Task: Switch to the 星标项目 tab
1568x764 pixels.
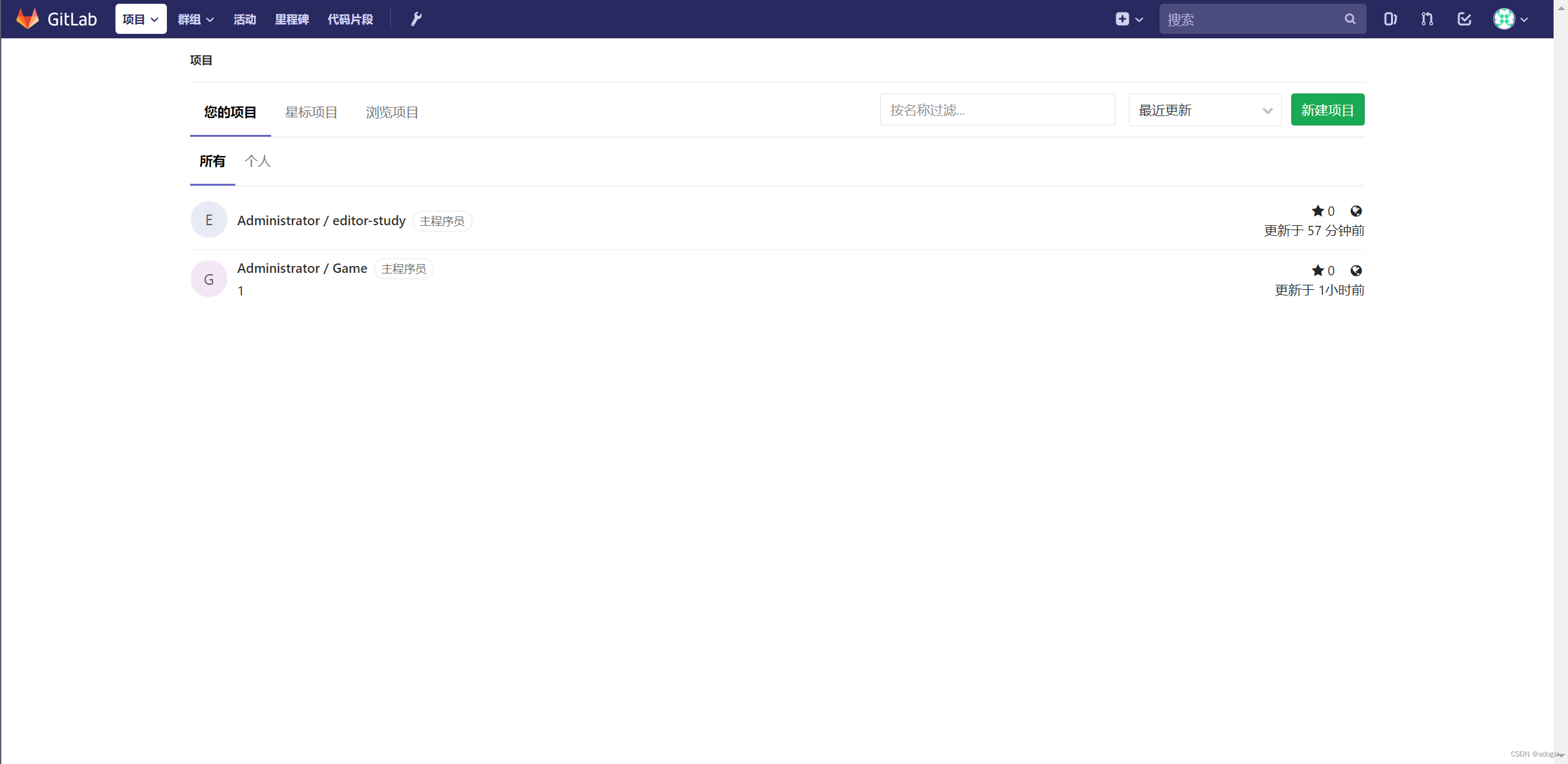Action: coord(311,112)
